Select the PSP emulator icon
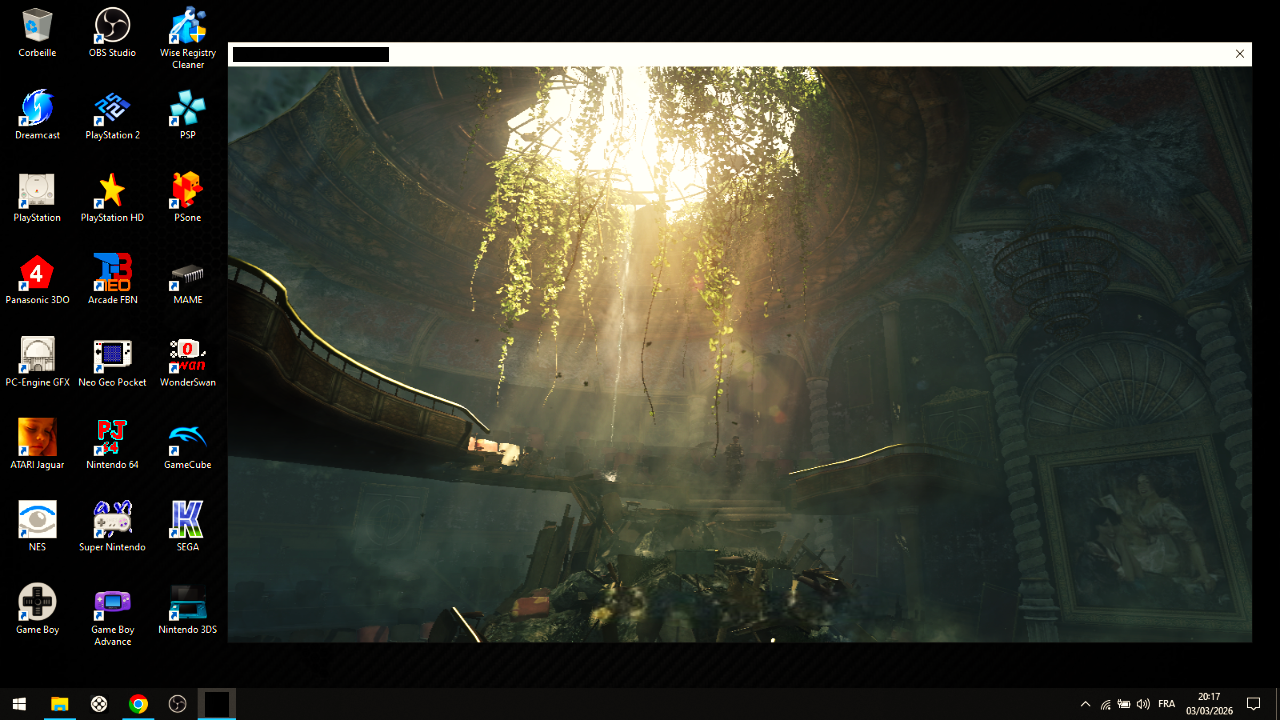This screenshot has height=720, width=1280. (x=187, y=108)
